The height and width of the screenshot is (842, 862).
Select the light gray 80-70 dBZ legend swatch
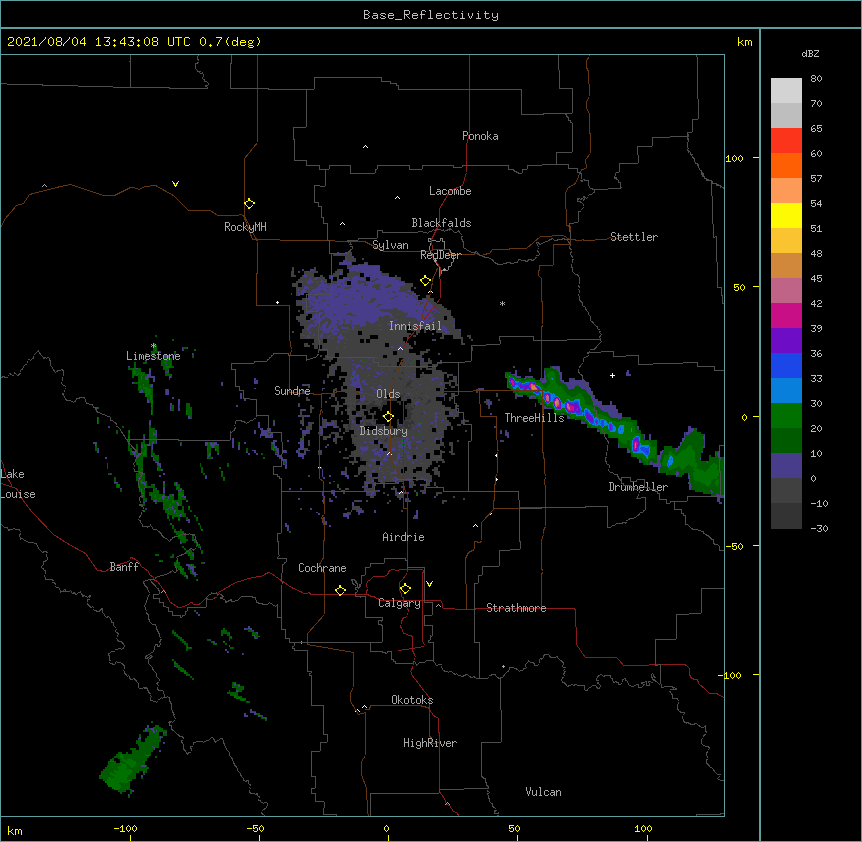click(x=786, y=91)
